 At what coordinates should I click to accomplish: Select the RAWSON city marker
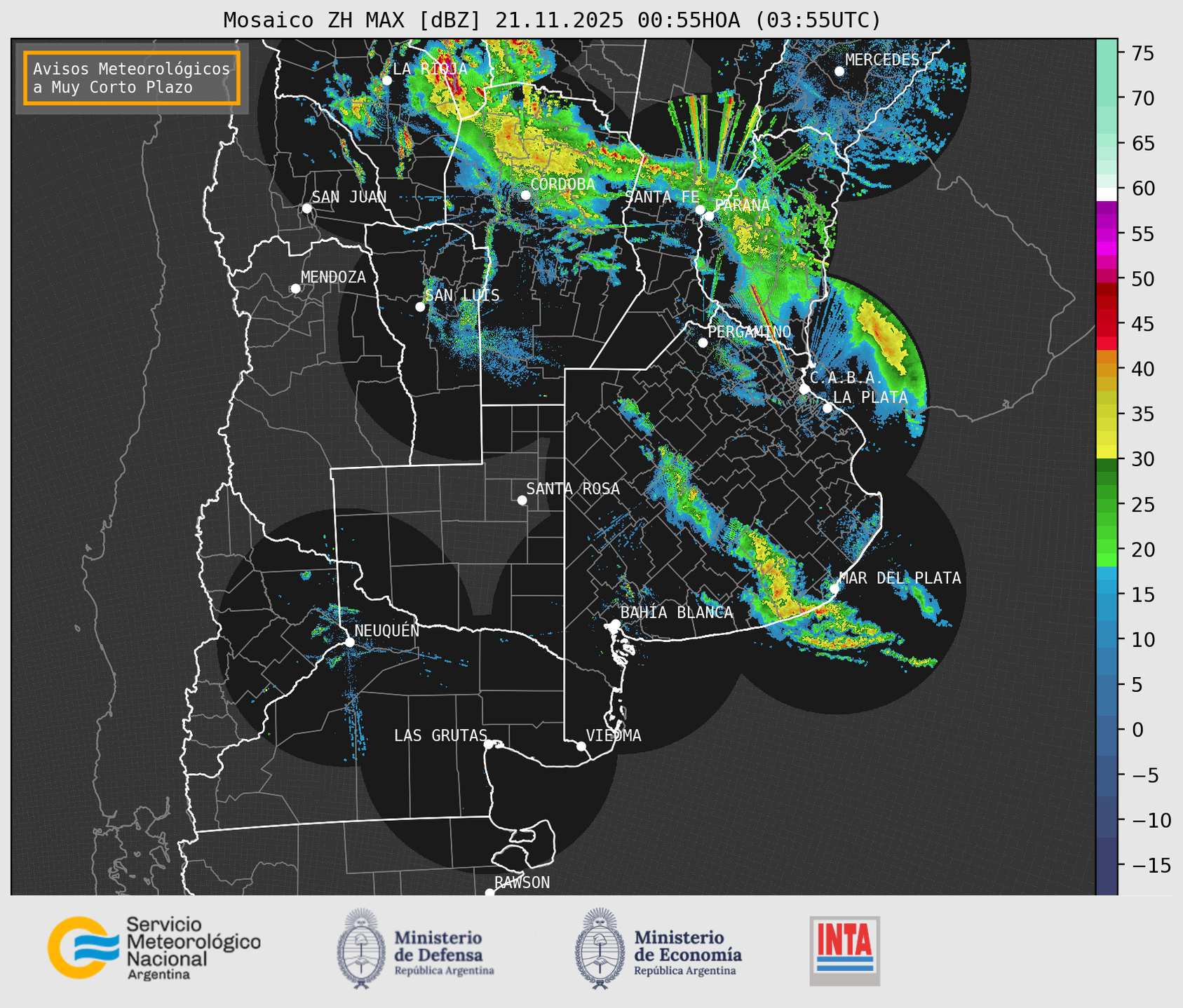point(489,893)
